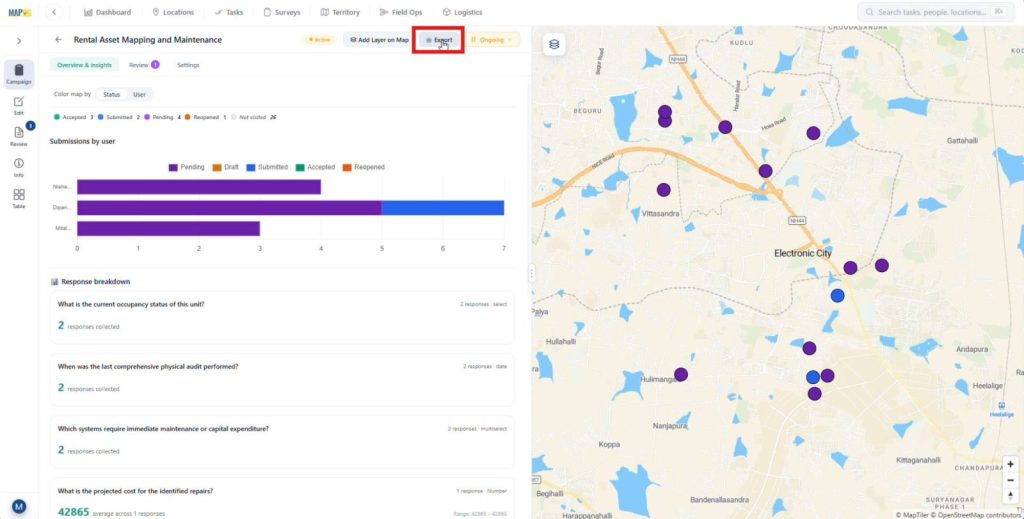1024x519 pixels.
Task: Click the Electronic City map label
Action: coord(803,253)
